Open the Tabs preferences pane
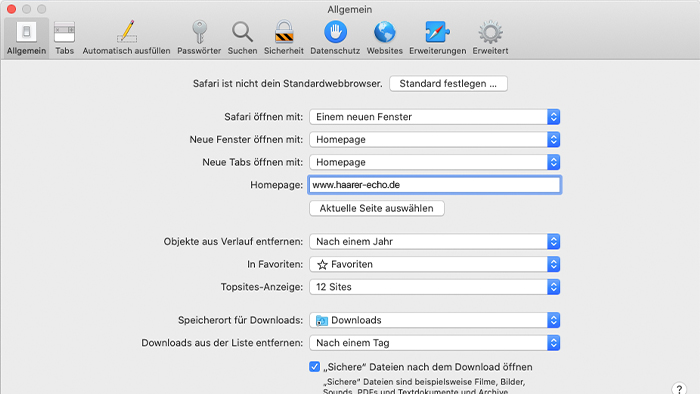 click(64, 38)
